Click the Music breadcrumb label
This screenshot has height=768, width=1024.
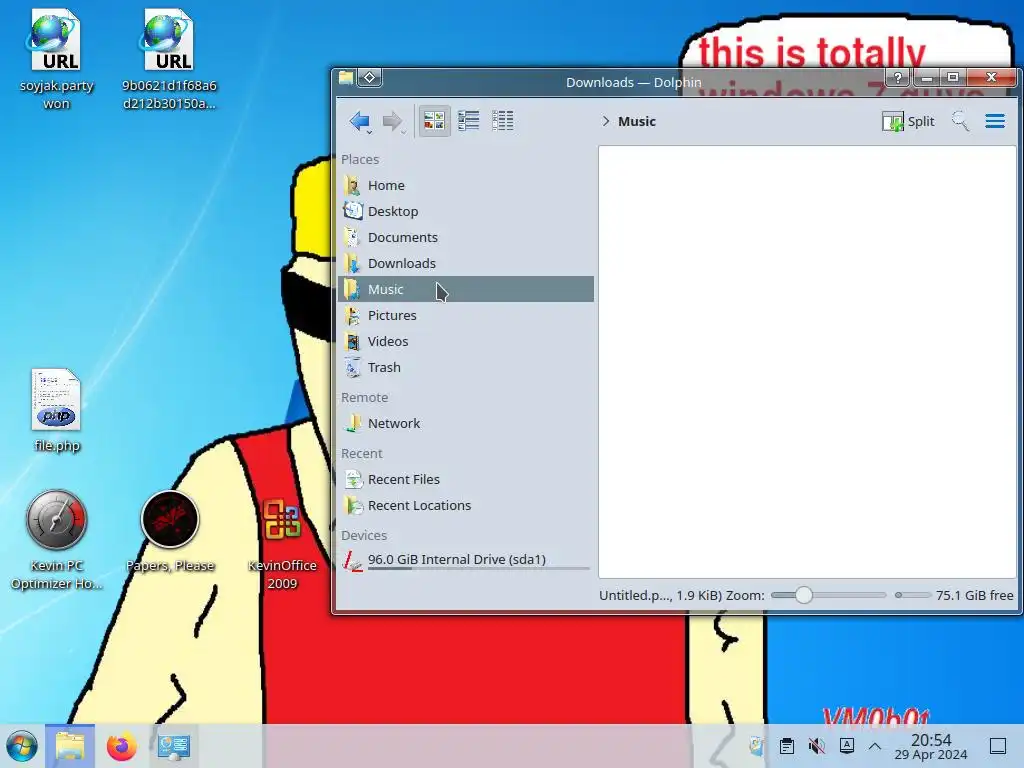coord(637,121)
